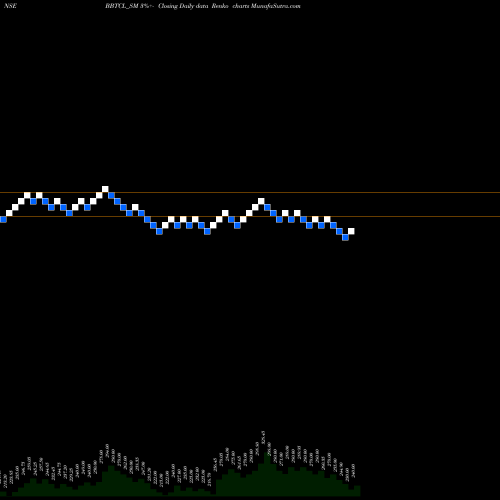This screenshot has width=500, height=500.
Task: Click the tallest green volume bar
Action: coord(268,474)
